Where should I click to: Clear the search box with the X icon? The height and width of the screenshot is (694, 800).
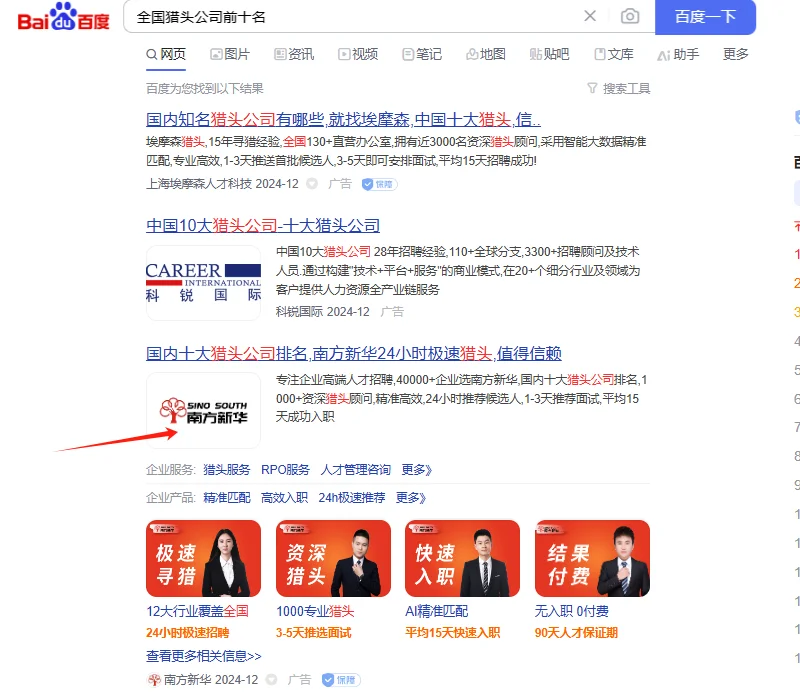590,16
